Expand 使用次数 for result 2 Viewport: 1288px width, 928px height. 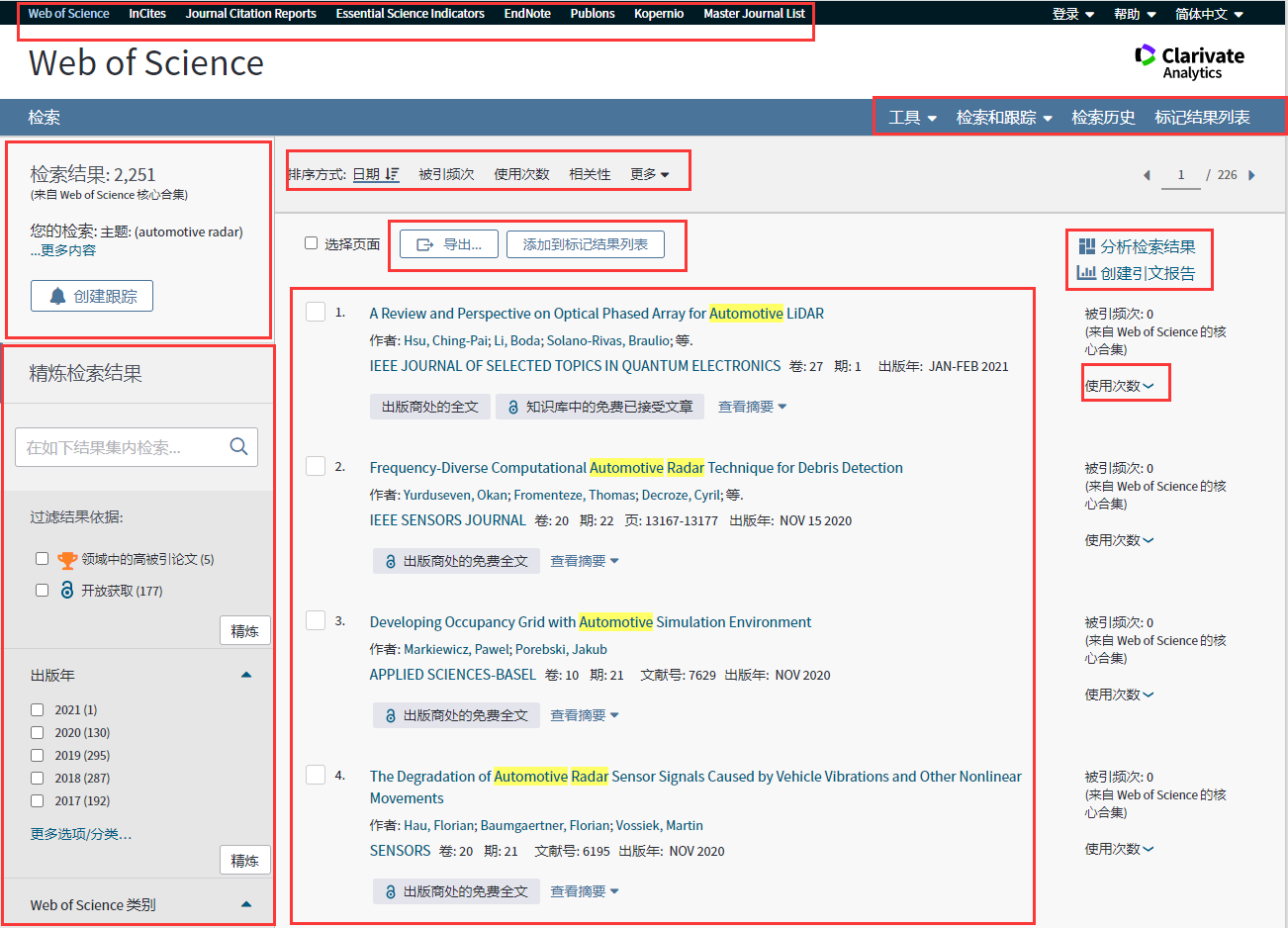tap(1119, 540)
